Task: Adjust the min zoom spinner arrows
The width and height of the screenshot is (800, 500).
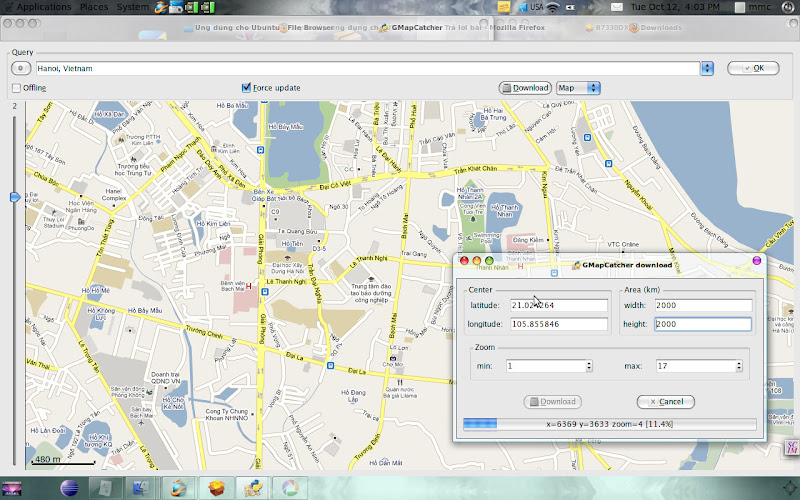Action: (x=589, y=366)
